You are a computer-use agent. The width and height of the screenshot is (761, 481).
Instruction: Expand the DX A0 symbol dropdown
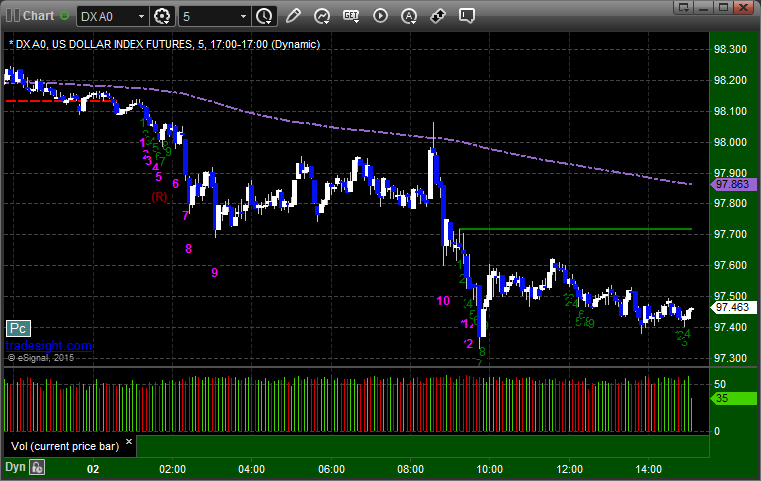[x=141, y=17]
